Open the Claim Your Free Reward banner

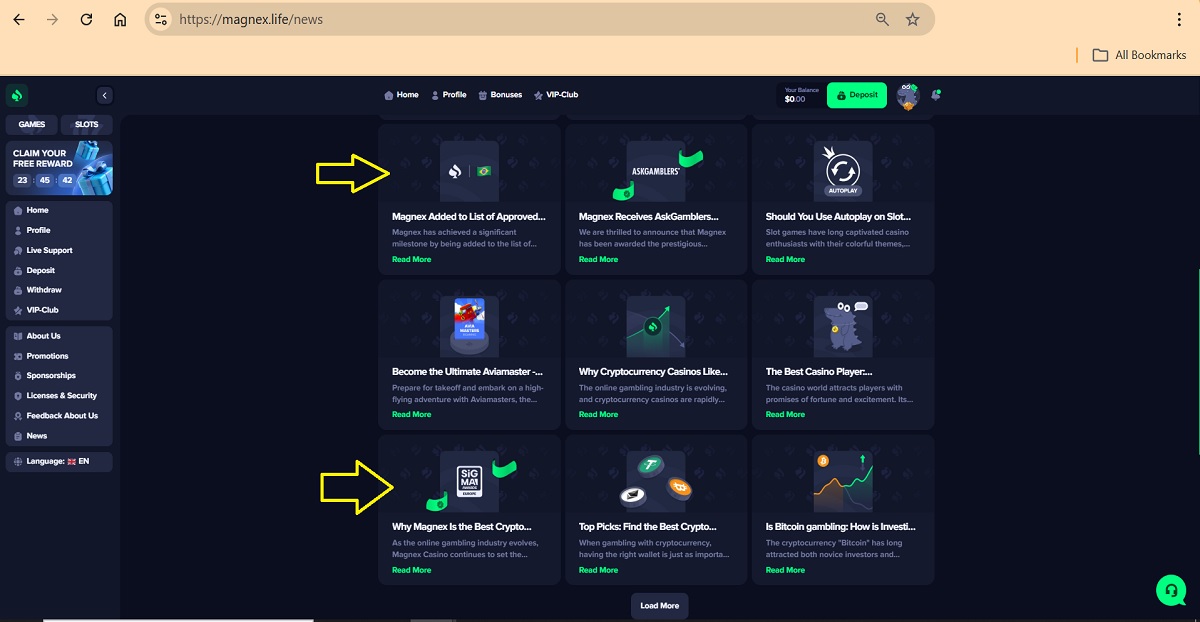tap(59, 167)
